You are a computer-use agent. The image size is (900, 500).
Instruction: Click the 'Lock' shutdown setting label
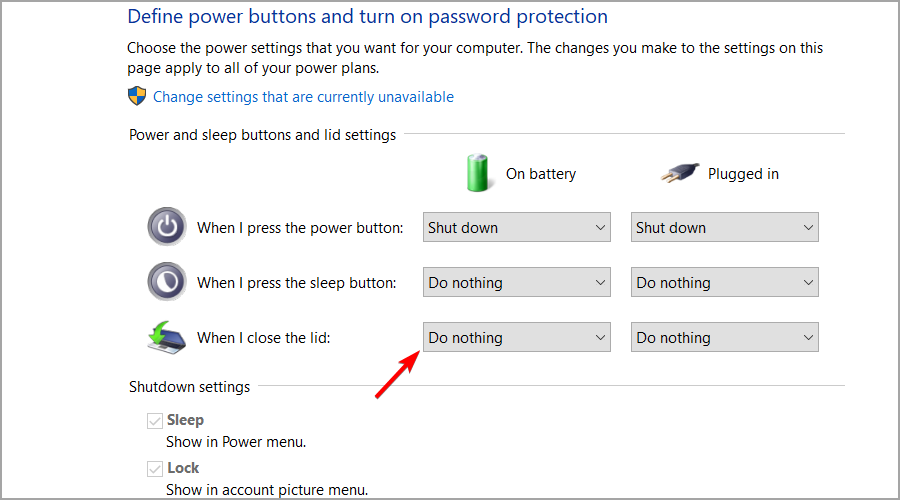click(183, 468)
